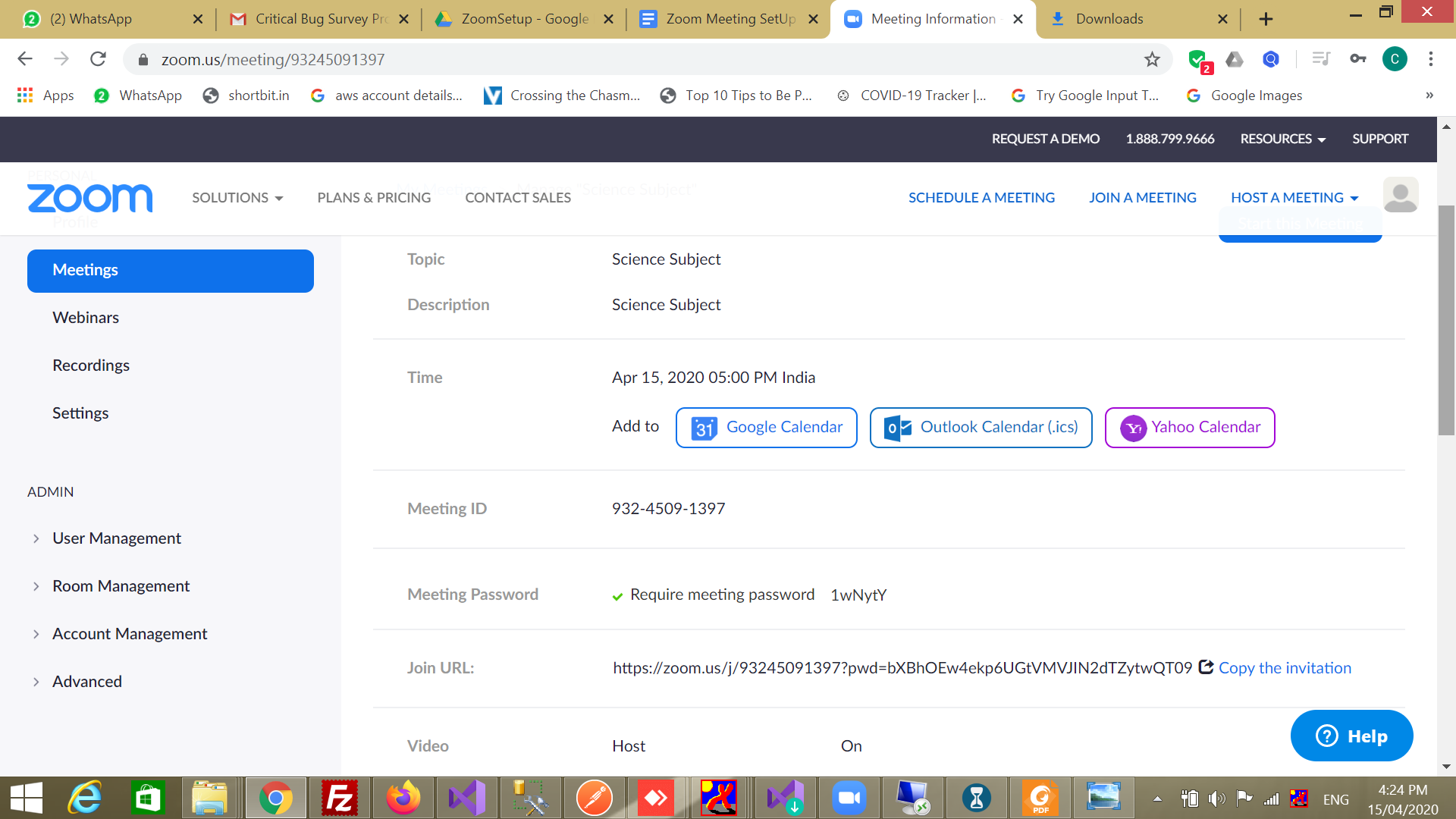This screenshot has height=819, width=1456.
Task: Bookmark this page with the star icon
Action: click(x=1152, y=59)
